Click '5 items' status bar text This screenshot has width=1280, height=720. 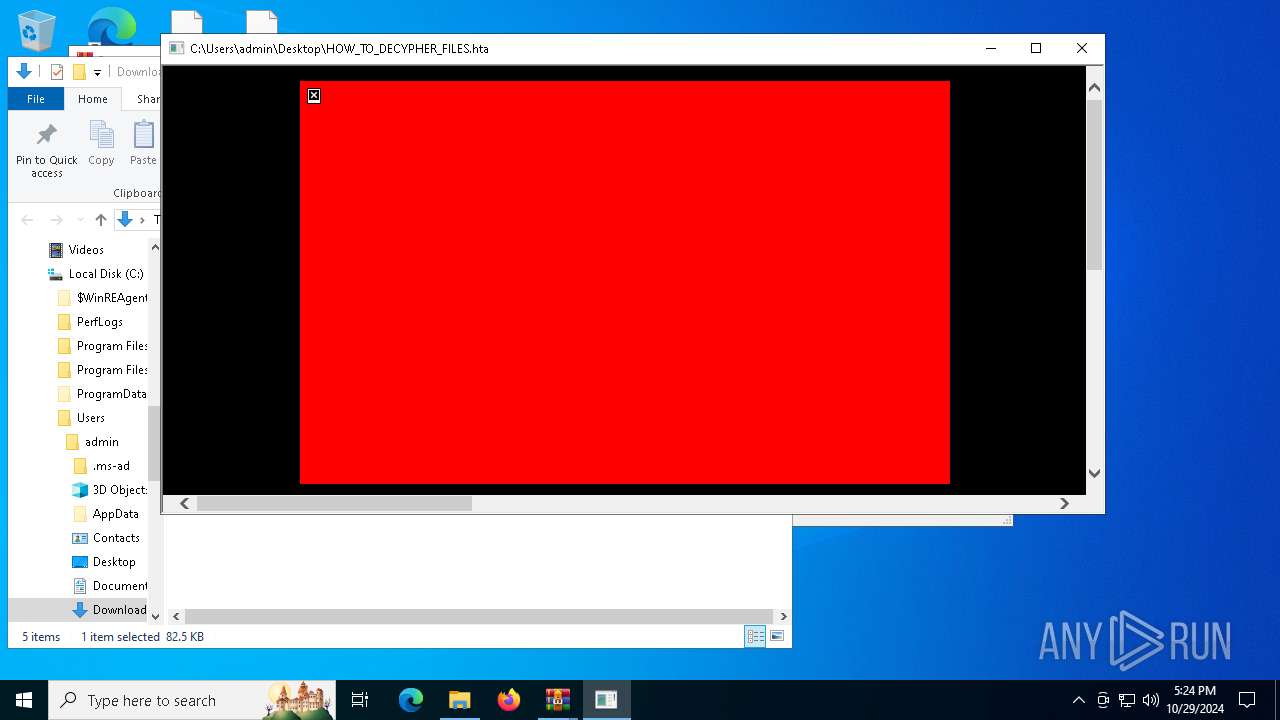pos(41,637)
